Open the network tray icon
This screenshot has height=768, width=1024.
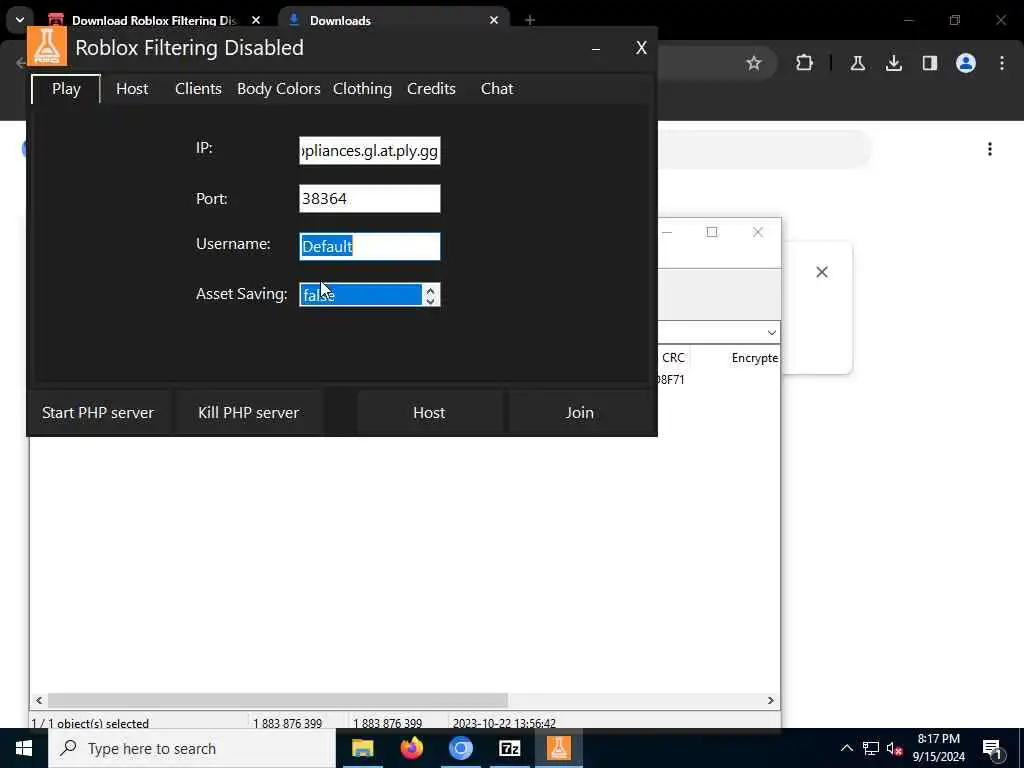coord(871,748)
